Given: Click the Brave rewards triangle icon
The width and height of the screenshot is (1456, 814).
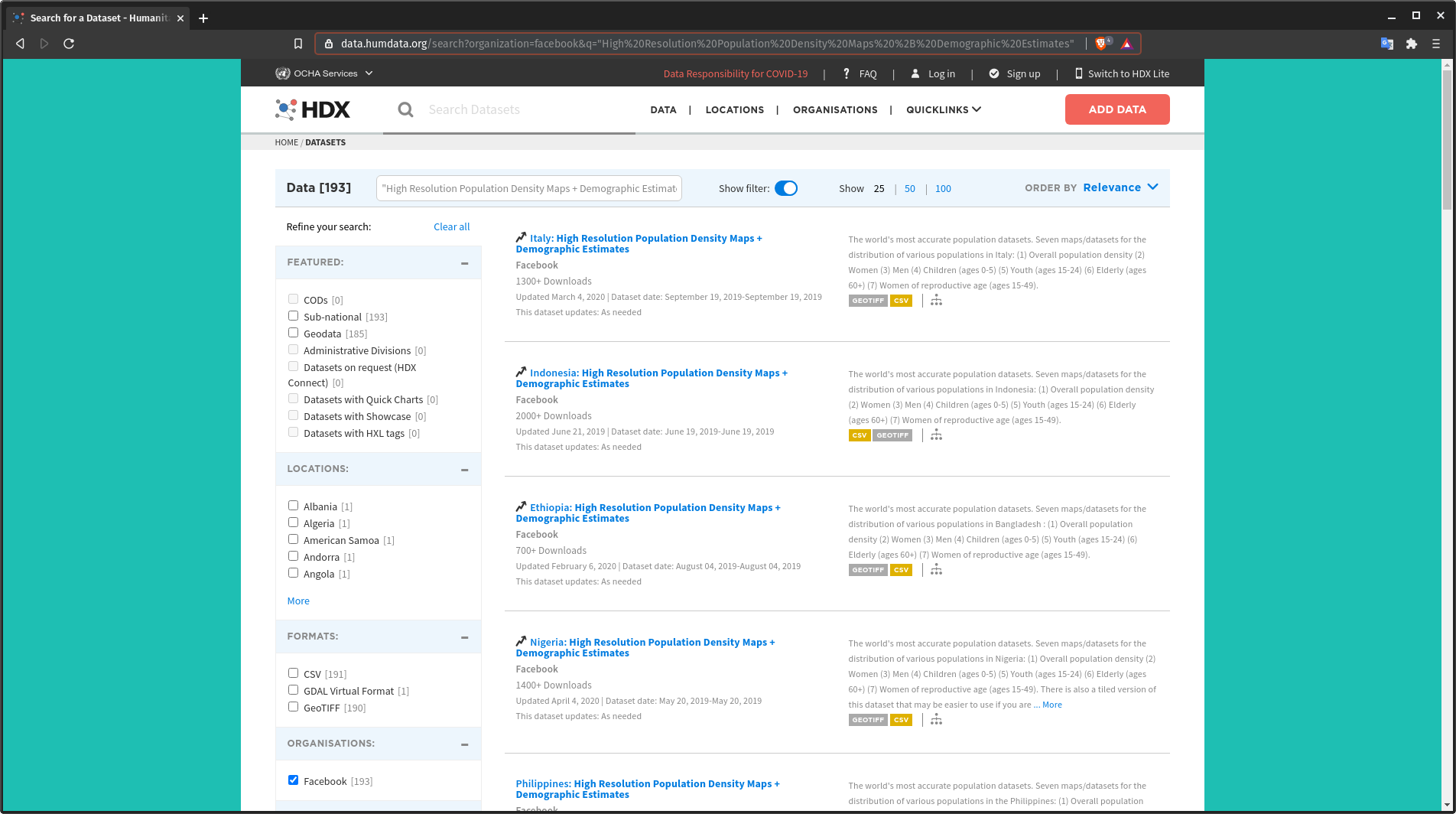Looking at the screenshot, I should tap(1126, 44).
